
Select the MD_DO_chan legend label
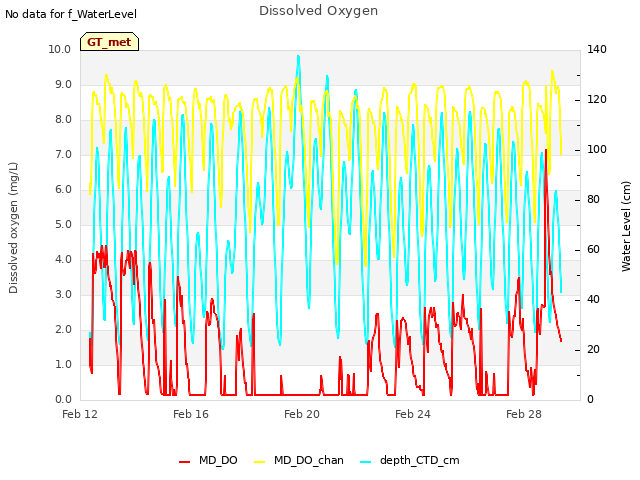click(309, 460)
